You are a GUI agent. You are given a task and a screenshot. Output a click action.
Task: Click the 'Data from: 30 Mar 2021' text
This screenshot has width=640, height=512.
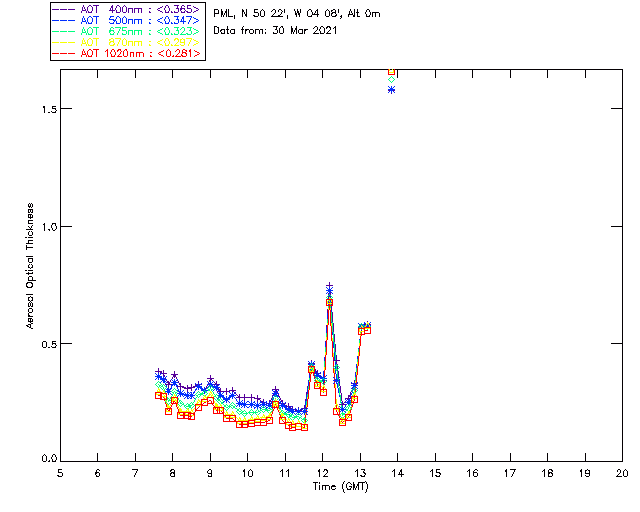(275, 31)
